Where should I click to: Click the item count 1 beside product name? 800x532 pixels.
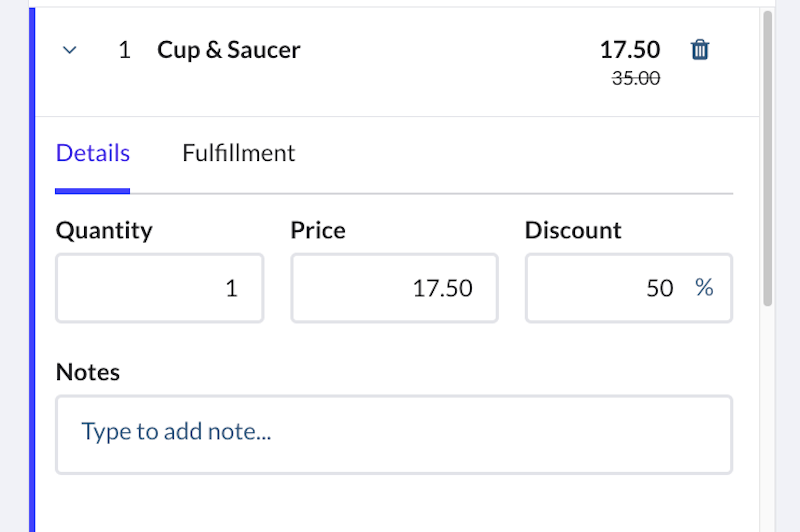(124, 50)
